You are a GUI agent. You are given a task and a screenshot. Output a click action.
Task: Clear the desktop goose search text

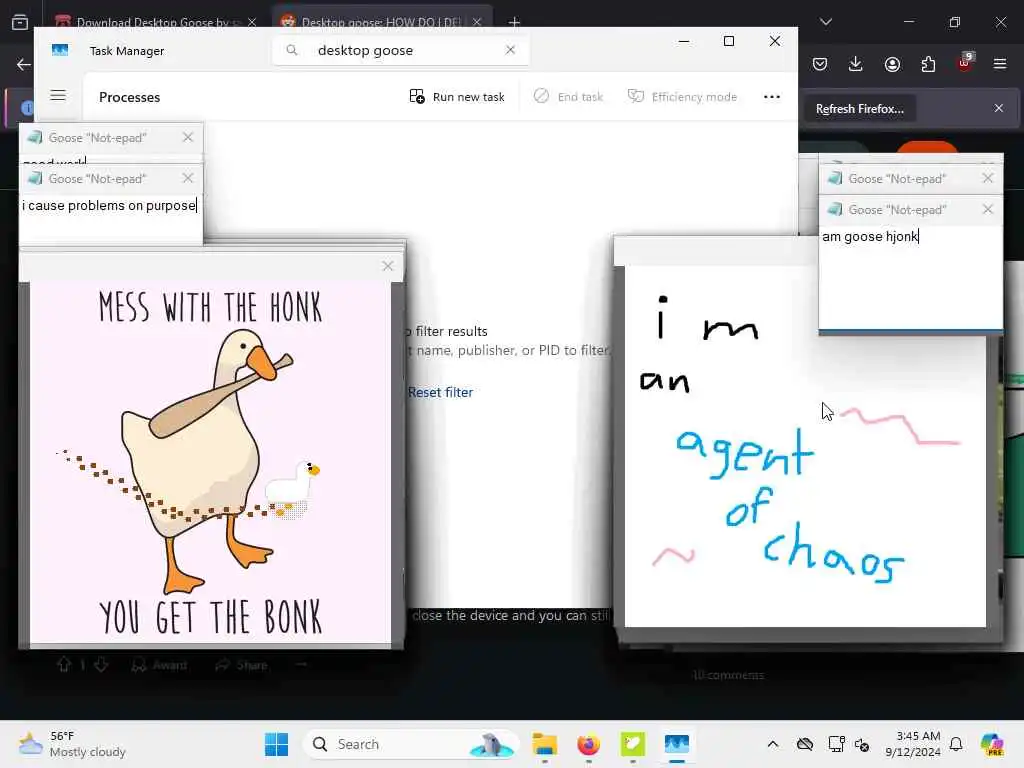[510, 50]
